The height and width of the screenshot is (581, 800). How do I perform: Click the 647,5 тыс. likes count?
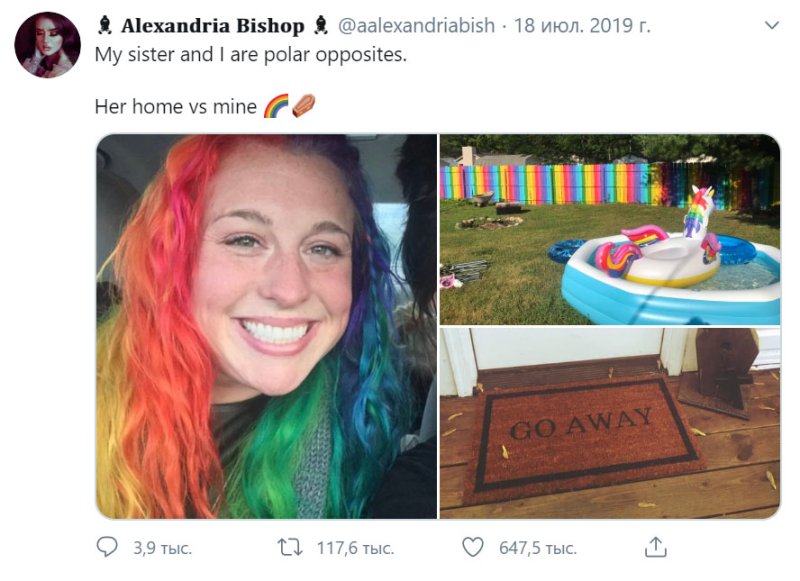538,548
